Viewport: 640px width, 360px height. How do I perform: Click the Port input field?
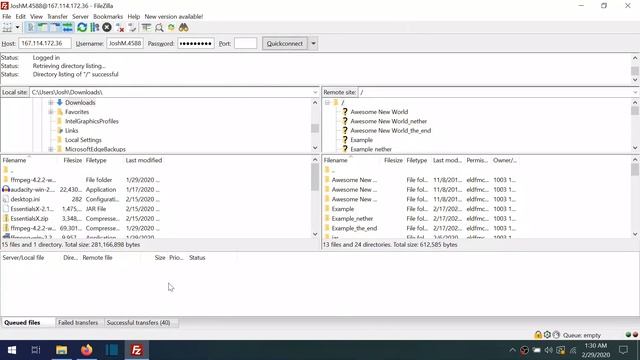click(245, 43)
